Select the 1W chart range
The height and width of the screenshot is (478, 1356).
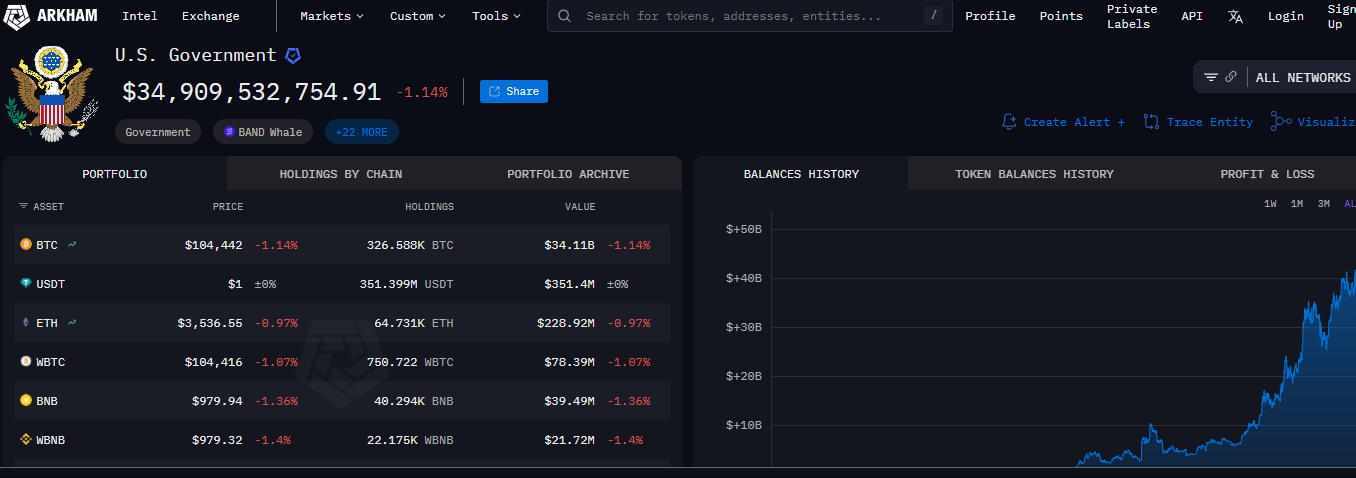pyautogui.click(x=1270, y=204)
